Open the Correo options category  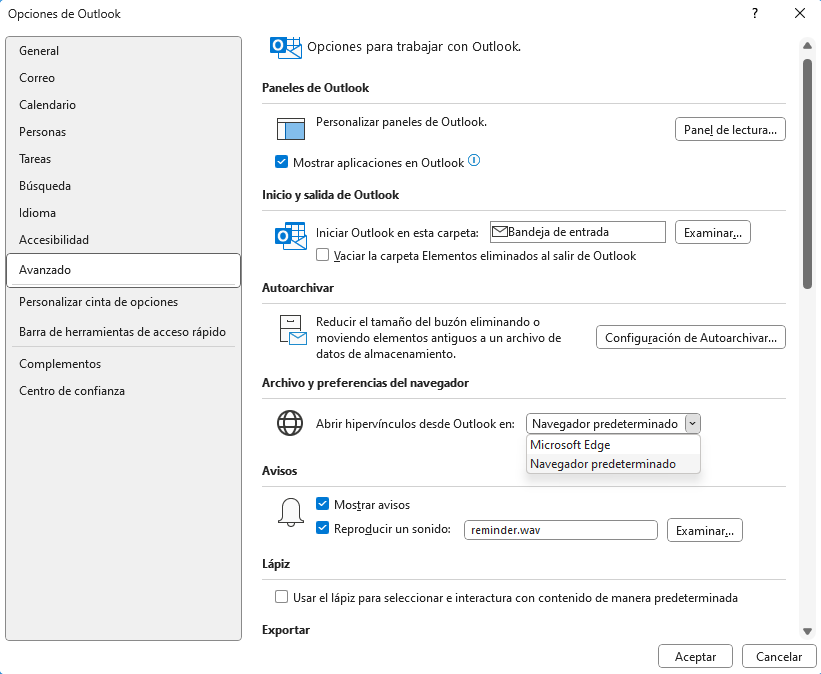[x=37, y=78]
